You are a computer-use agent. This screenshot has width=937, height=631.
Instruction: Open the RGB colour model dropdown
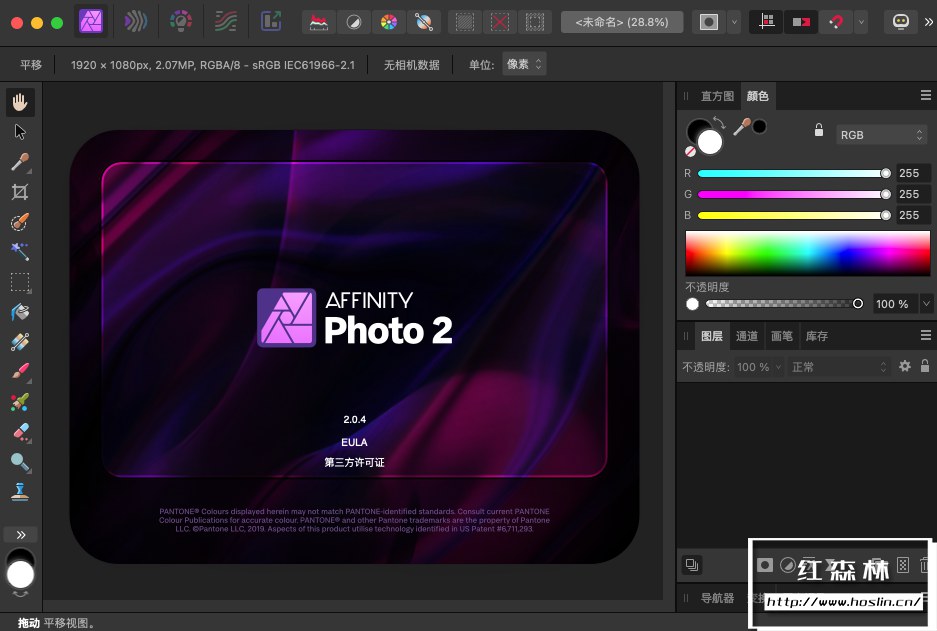click(881, 135)
